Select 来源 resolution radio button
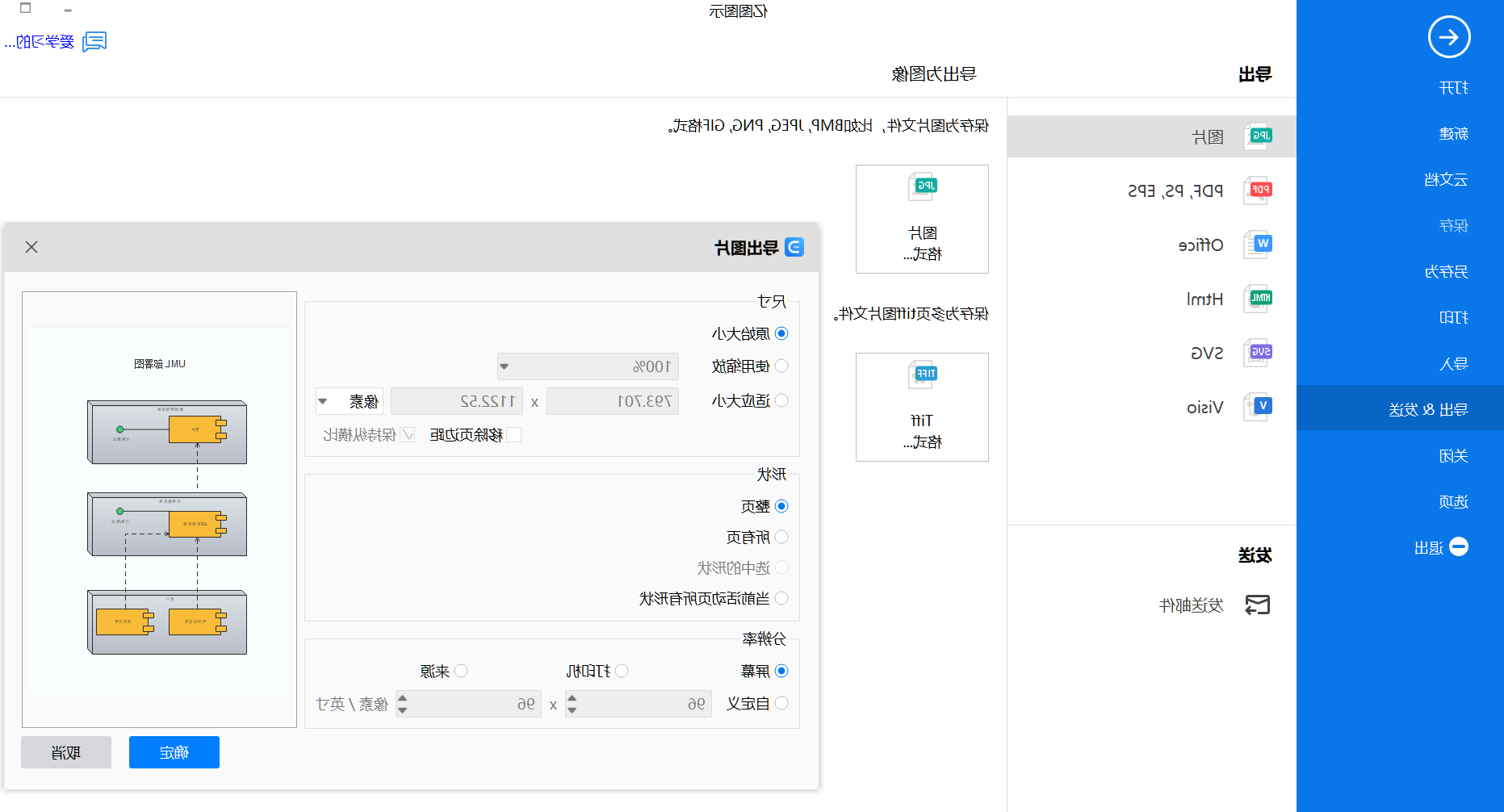 pyautogui.click(x=461, y=671)
